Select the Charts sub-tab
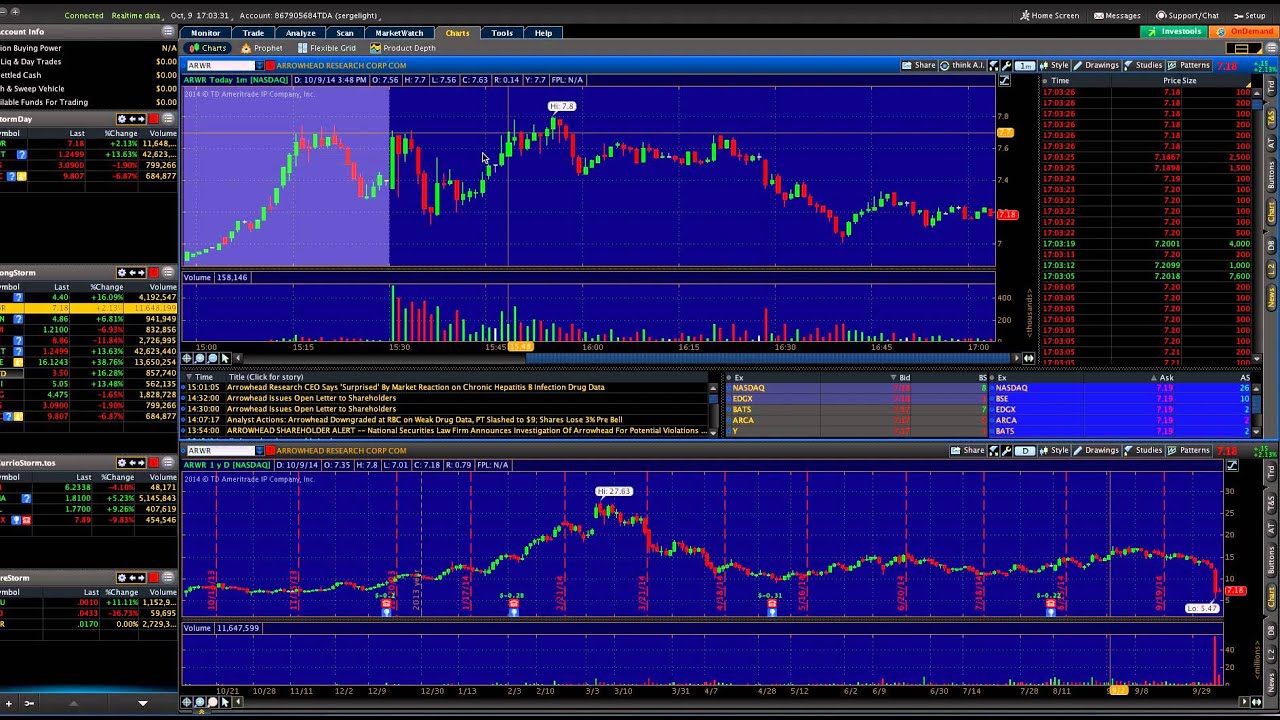The height and width of the screenshot is (720, 1280). pos(208,48)
